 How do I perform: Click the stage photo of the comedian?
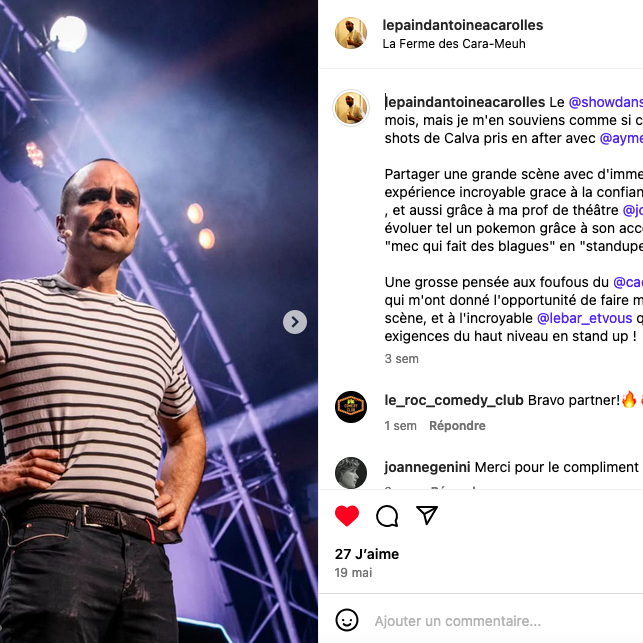click(x=159, y=322)
